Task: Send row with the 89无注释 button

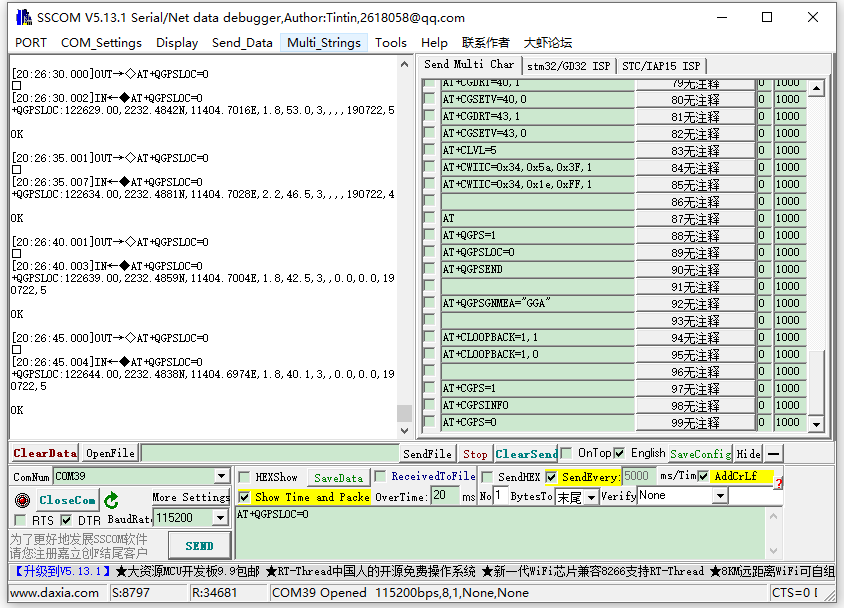Action: (695, 253)
